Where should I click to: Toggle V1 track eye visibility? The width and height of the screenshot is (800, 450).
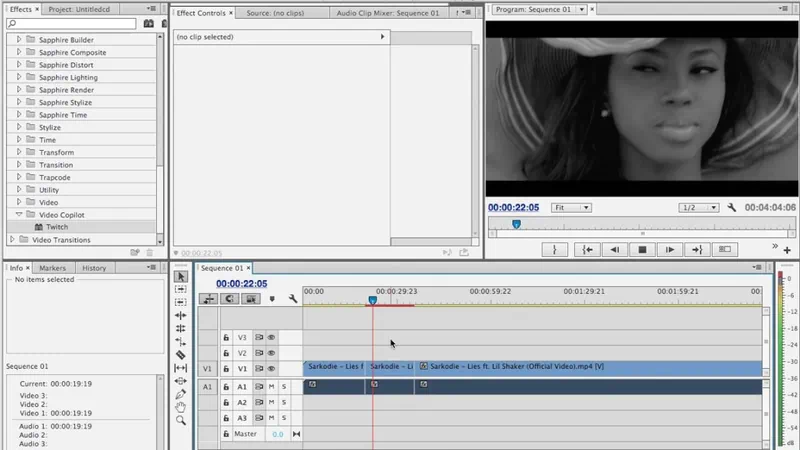pyautogui.click(x=271, y=368)
